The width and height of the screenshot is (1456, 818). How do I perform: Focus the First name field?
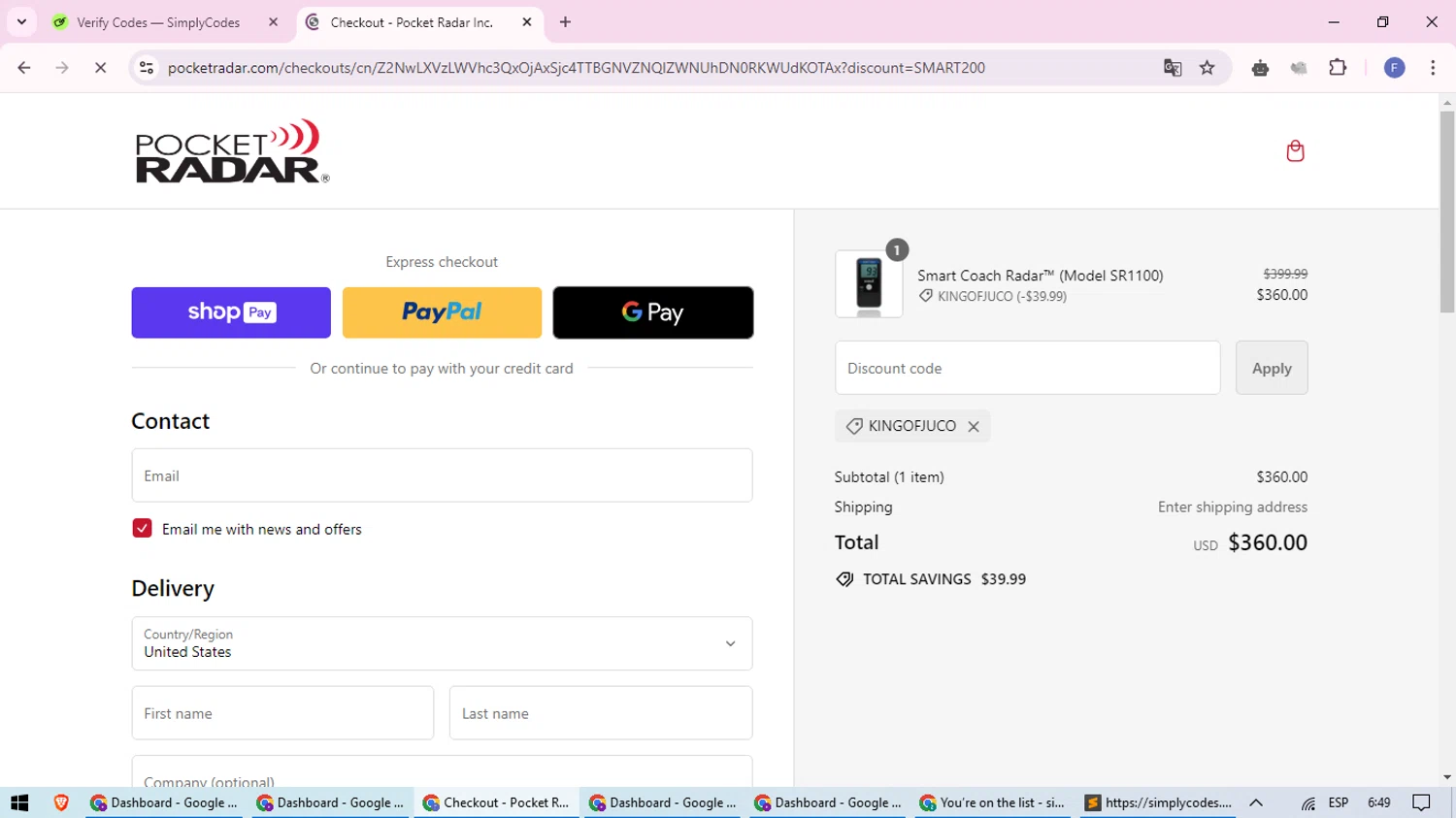click(282, 713)
